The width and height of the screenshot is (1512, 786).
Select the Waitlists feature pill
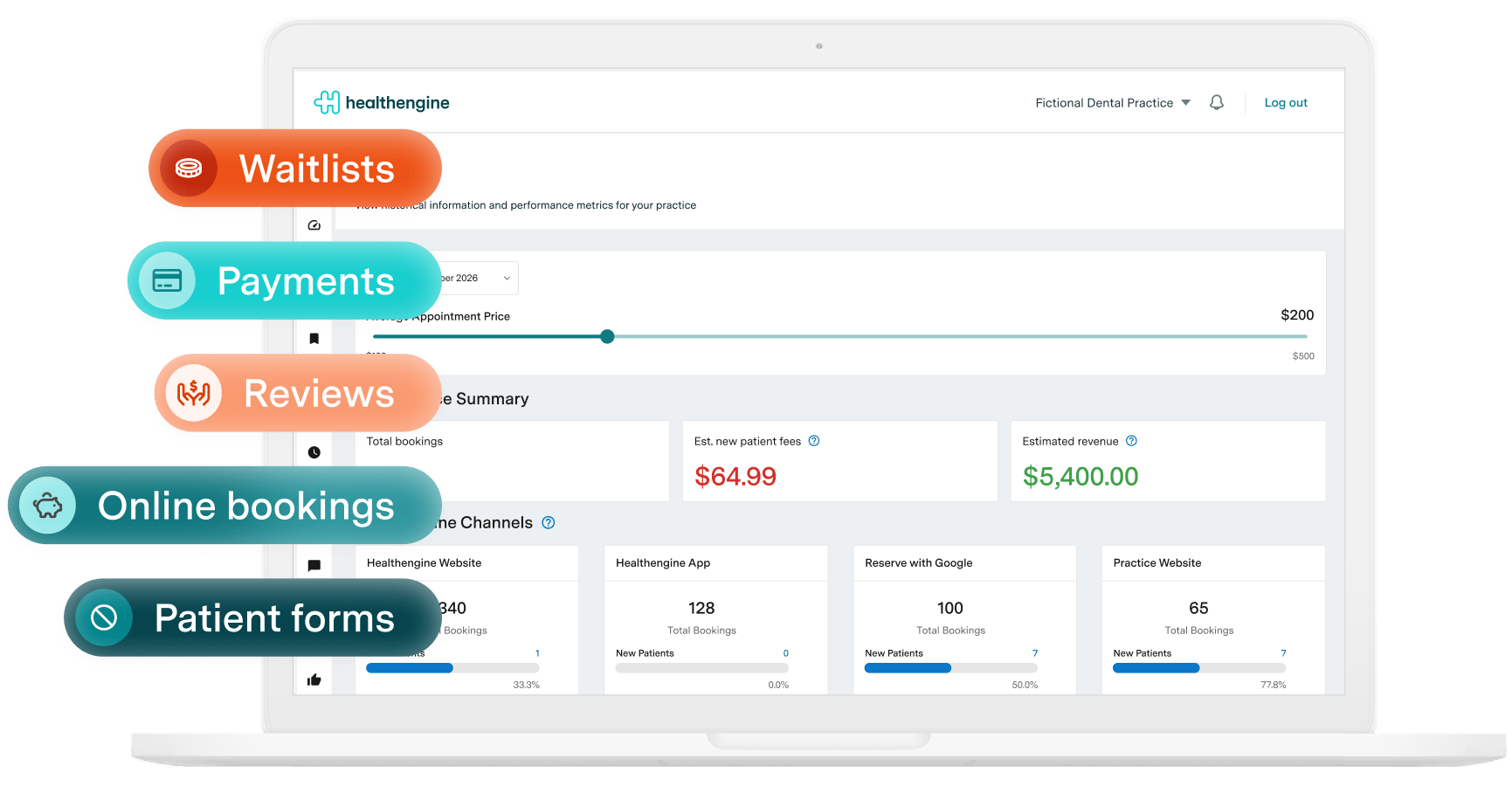(295, 169)
